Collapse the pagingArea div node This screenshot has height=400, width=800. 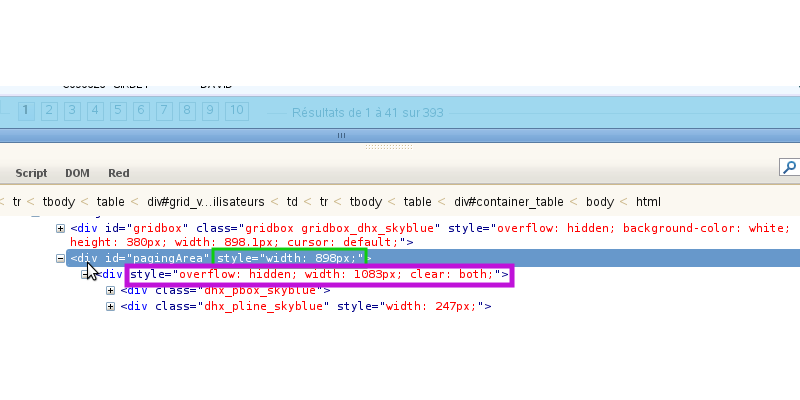point(60,259)
